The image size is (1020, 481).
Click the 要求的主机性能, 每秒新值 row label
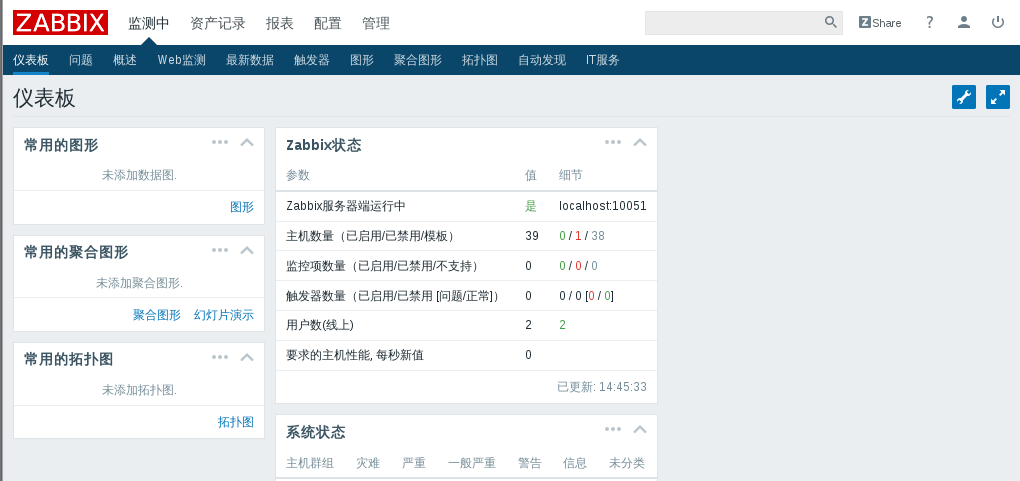[x=355, y=355]
